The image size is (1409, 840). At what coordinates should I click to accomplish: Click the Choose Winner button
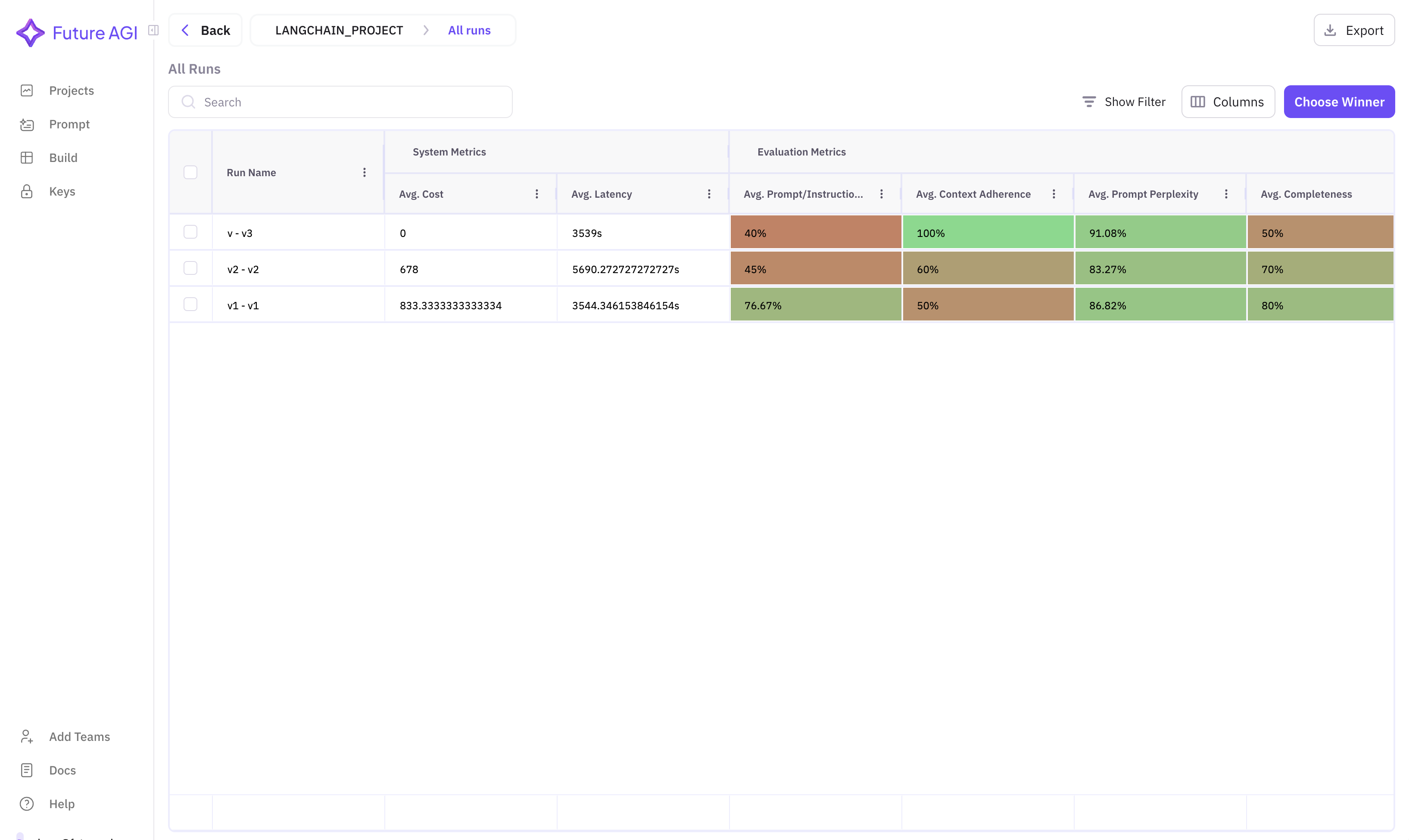pos(1339,101)
